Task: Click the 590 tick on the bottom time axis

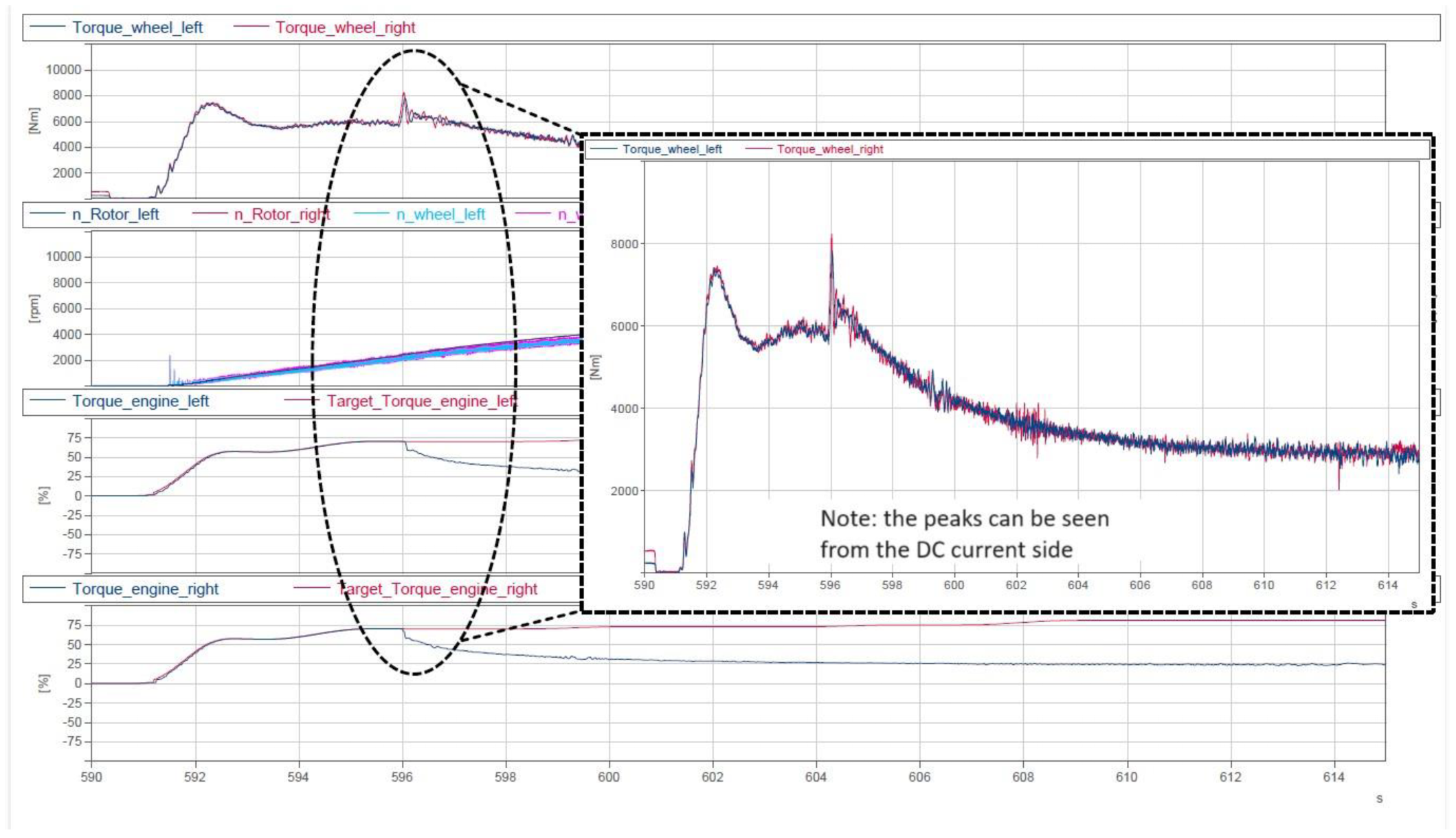Action: click(x=91, y=777)
